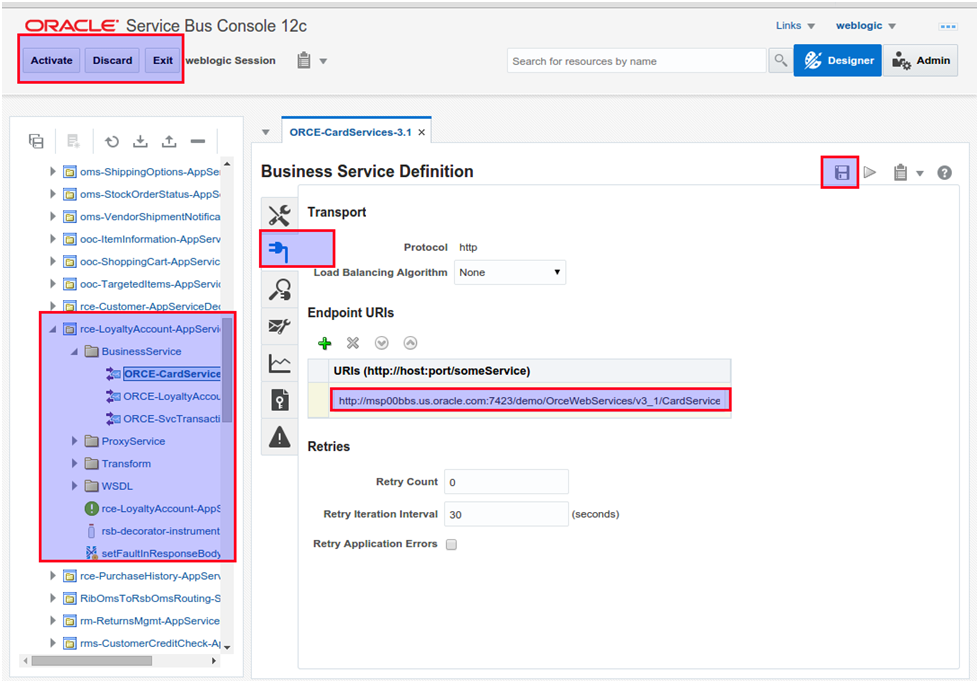Screen dimensions: 979x683
Task: Expand oms-ShippingOptions project node
Action: tap(53, 171)
